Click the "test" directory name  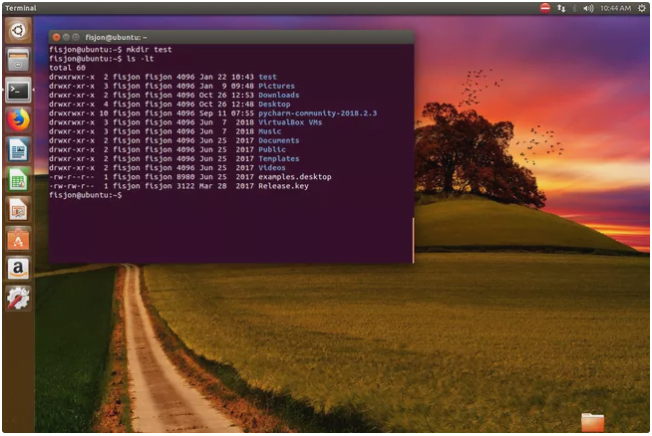click(267, 77)
